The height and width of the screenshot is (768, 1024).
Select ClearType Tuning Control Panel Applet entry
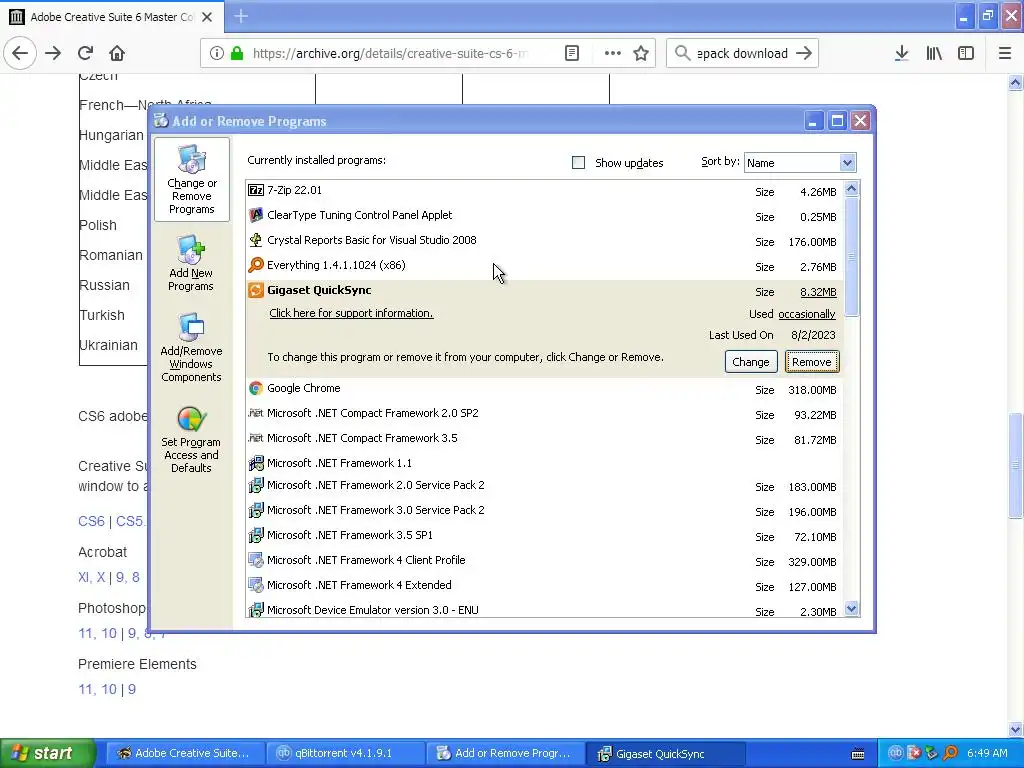click(x=544, y=216)
